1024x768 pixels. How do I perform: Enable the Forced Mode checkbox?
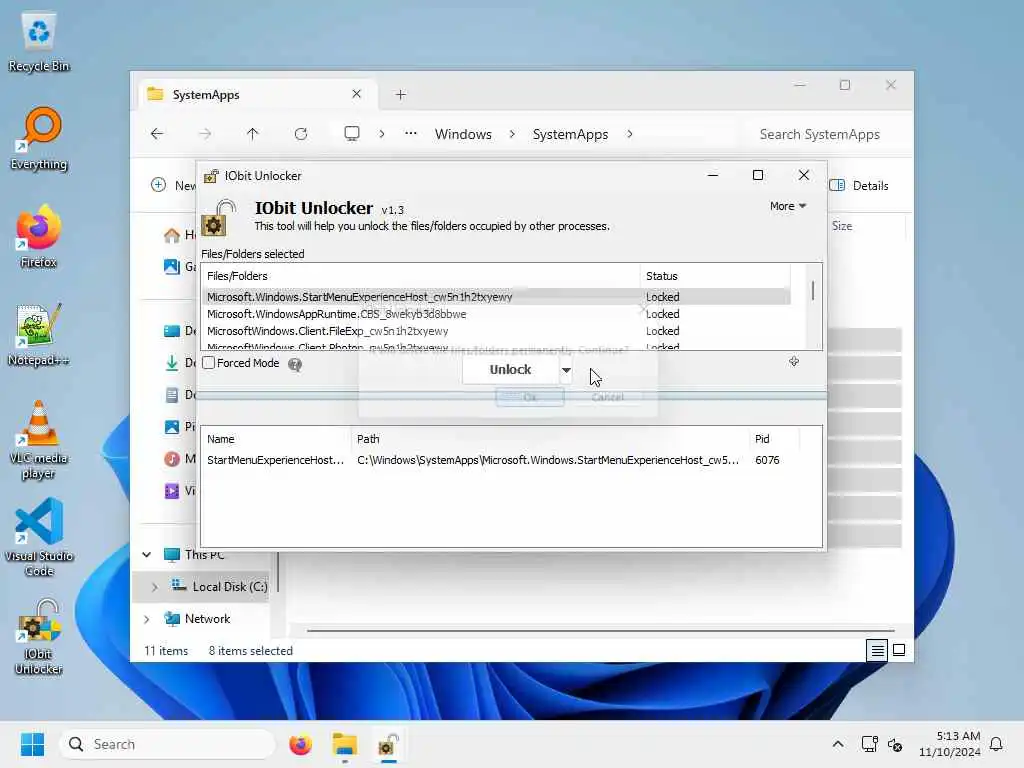209,362
